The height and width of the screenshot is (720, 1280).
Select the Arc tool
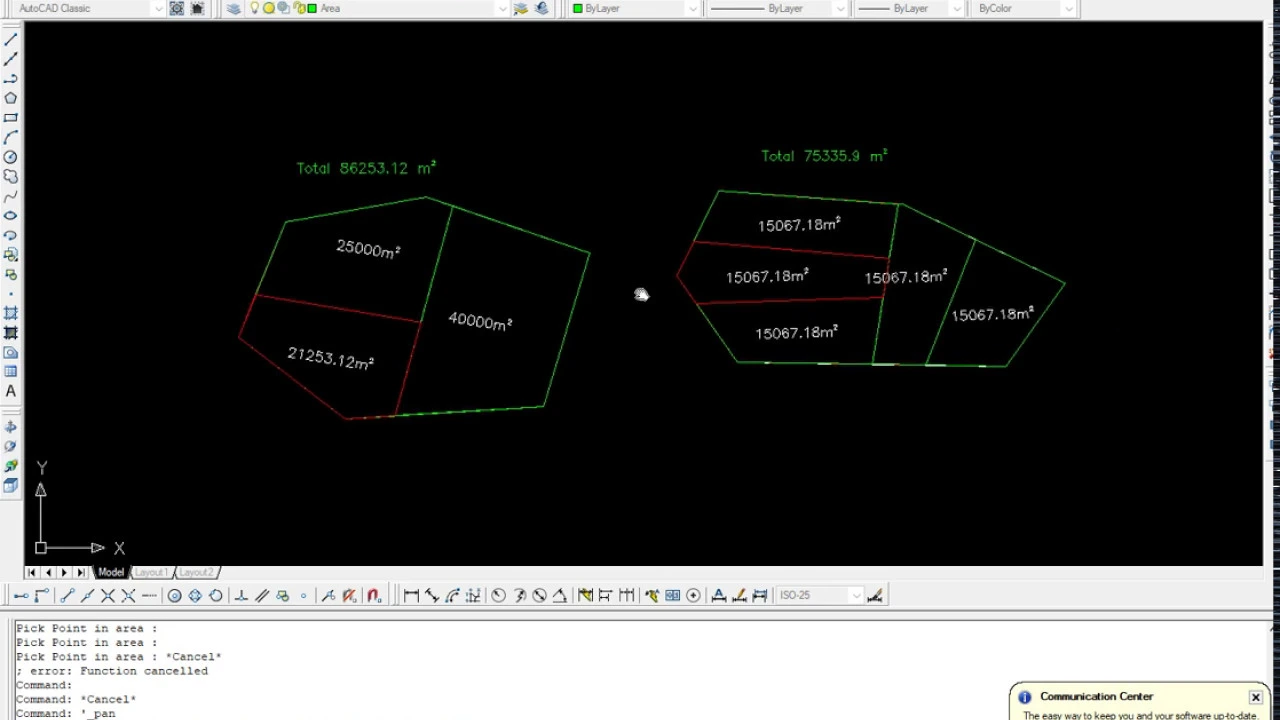tap(11, 137)
